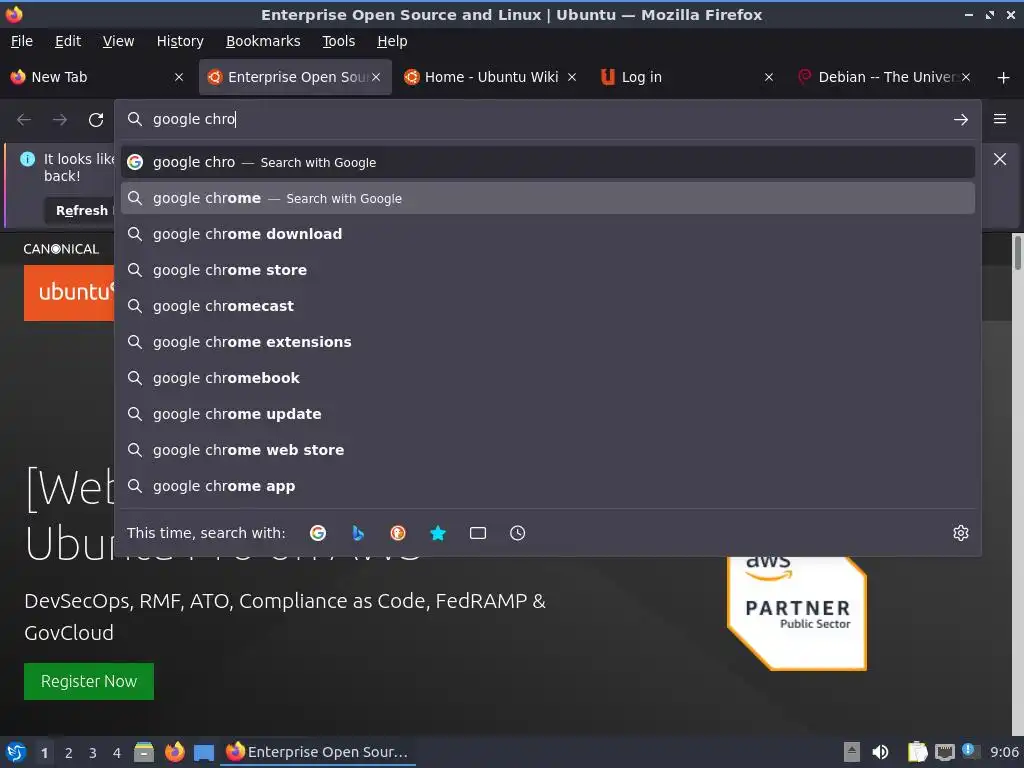Open a new tab with plus
1024x768 pixels.
[x=1004, y=77]
